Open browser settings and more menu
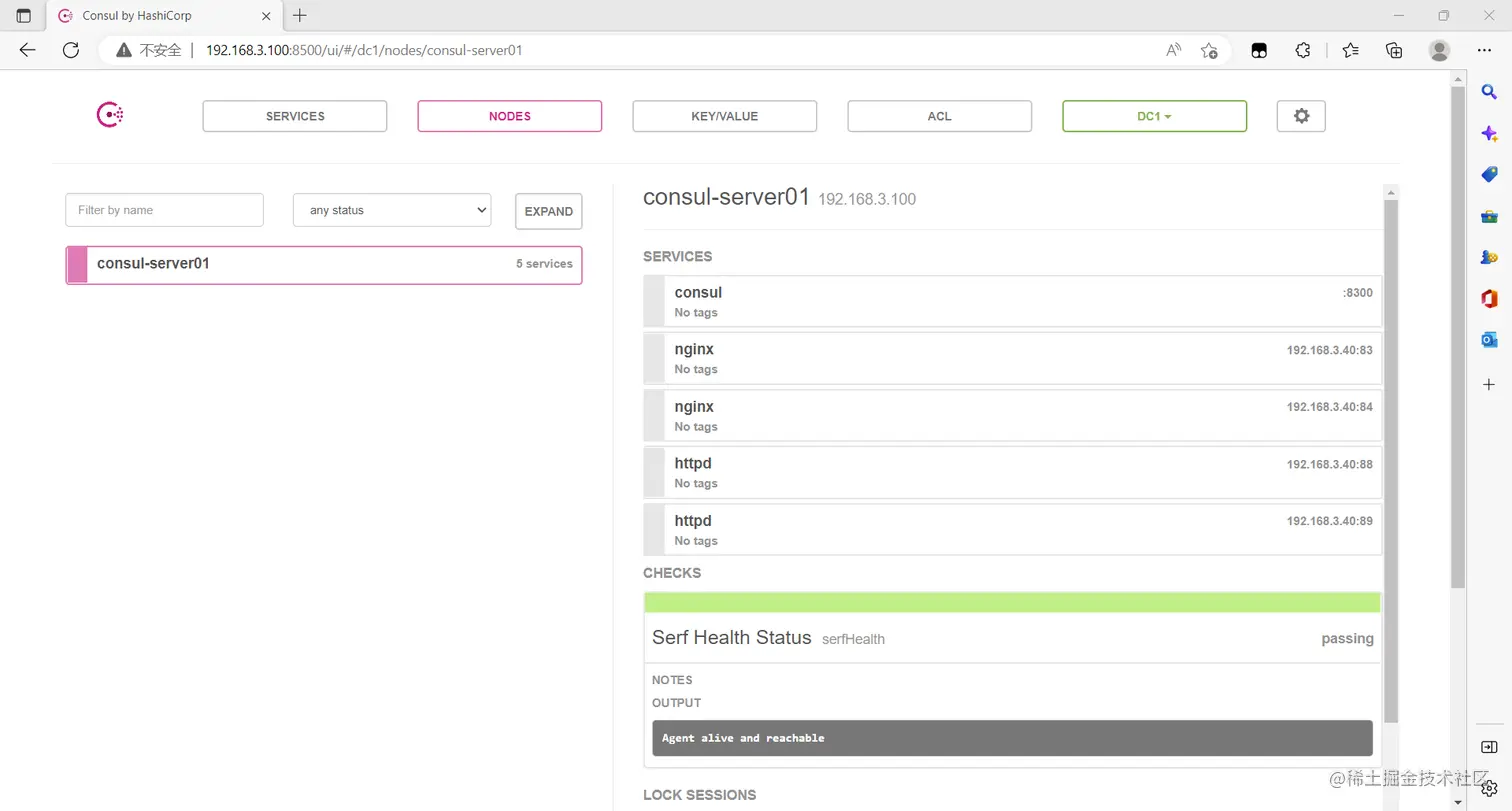This screenshot has width=1512, height=811. click(x=1484, y=50)
